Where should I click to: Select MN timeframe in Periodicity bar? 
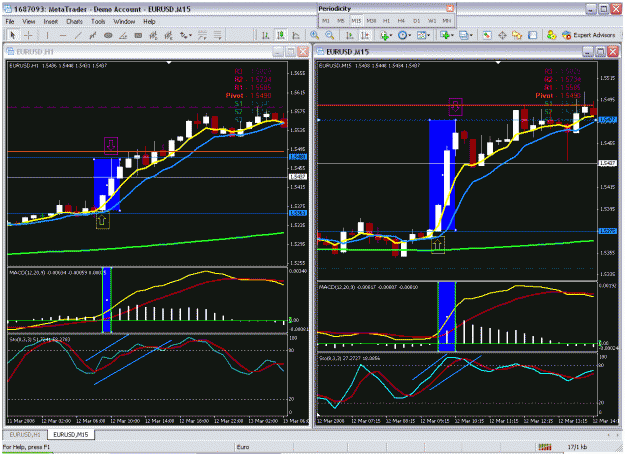coord(447,21)
